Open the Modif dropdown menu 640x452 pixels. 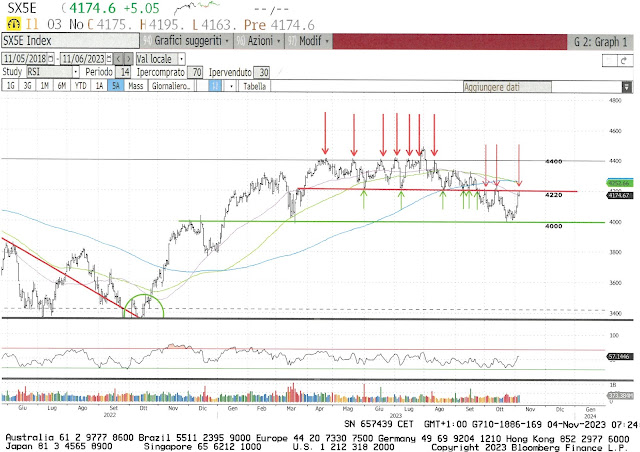coord(309,41)
